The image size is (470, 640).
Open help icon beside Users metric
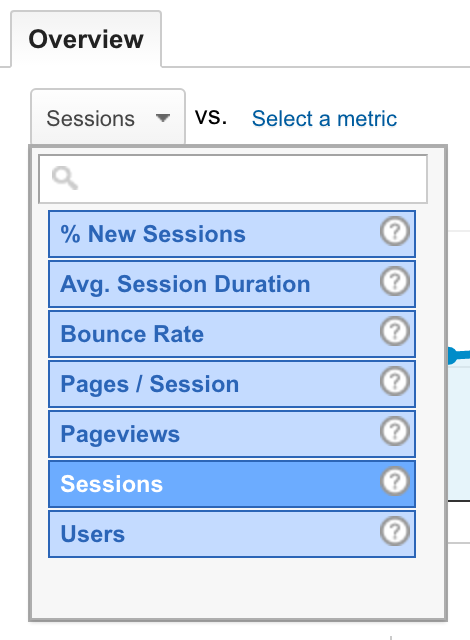coord(395,531)
